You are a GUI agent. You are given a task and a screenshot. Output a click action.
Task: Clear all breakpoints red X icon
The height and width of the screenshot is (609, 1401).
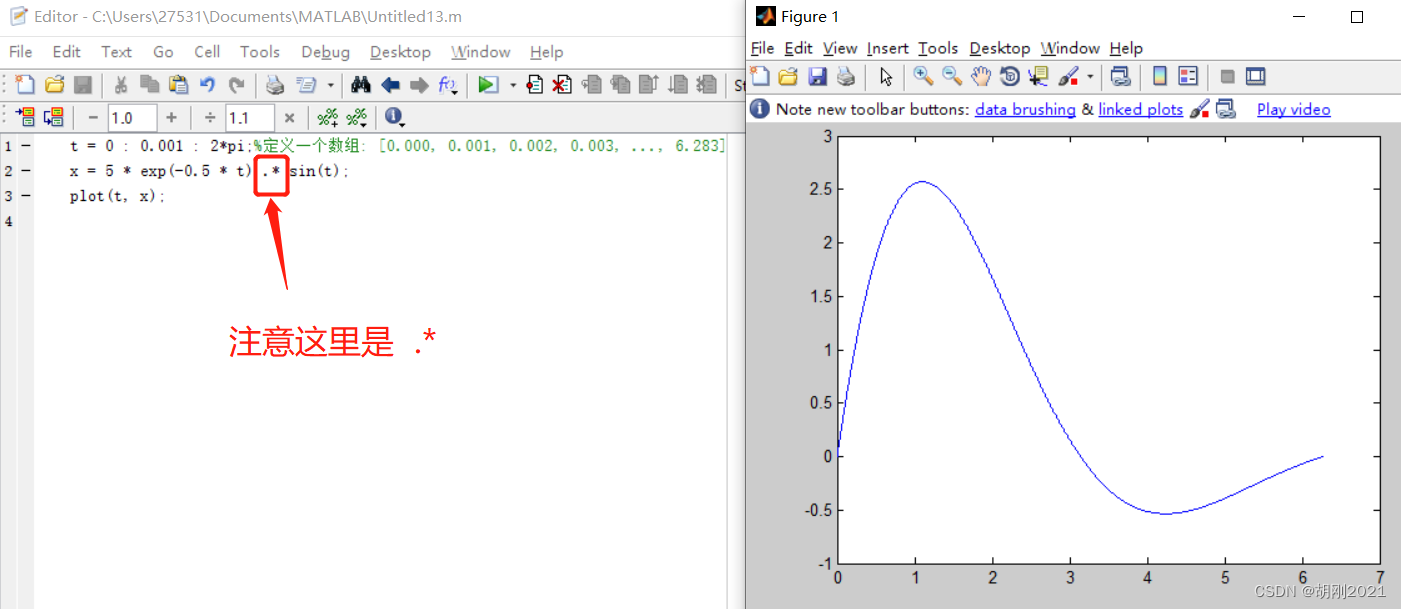click(563, 85)
